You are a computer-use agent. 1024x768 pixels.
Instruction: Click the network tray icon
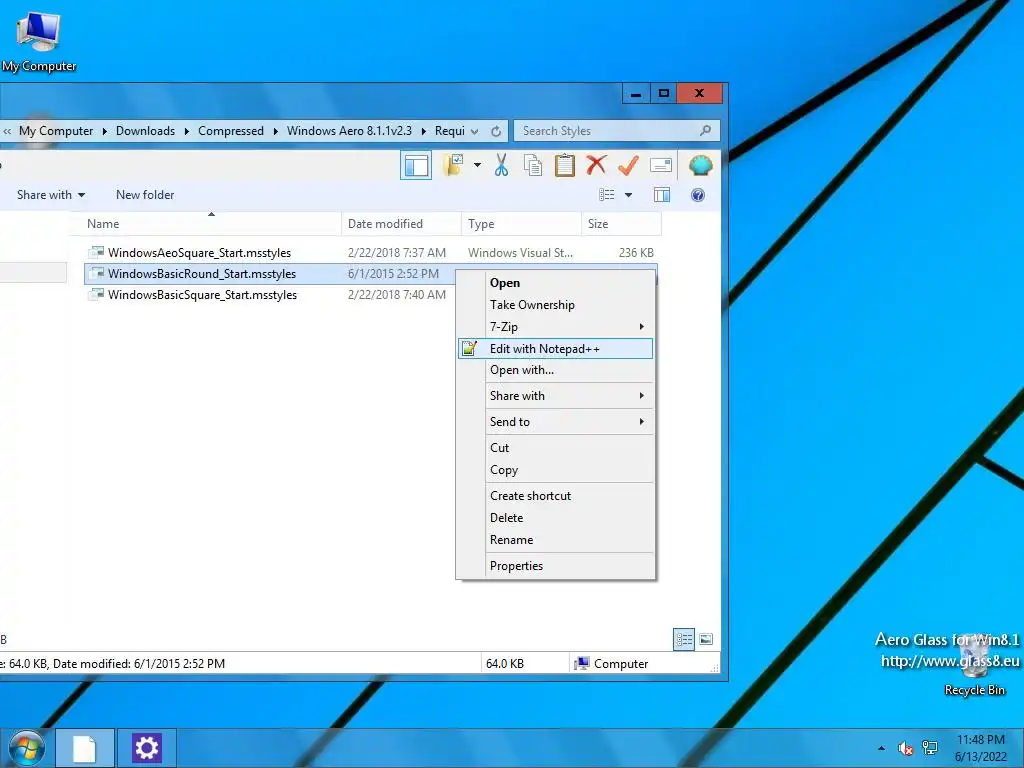(930, 748)
